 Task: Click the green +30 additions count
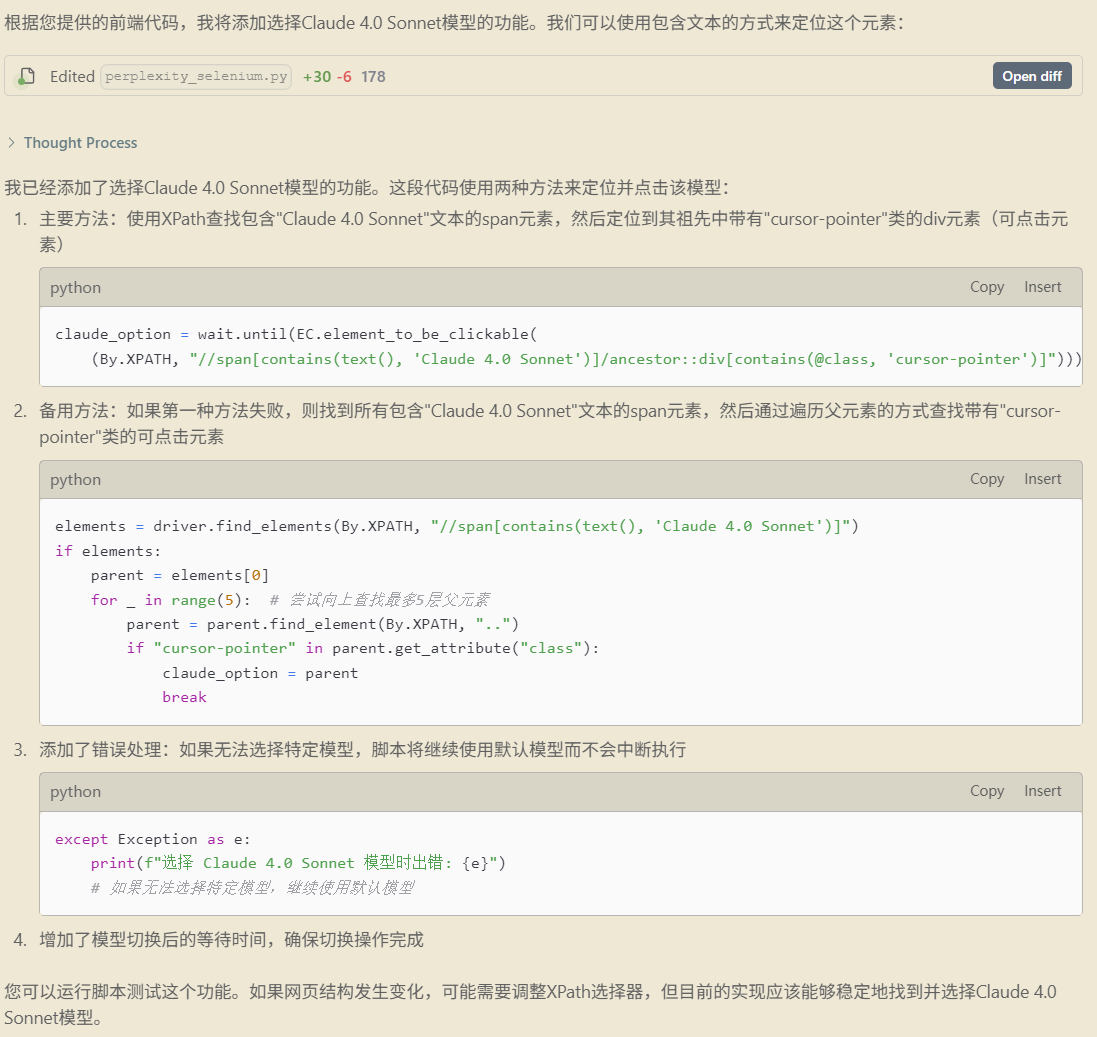click(317, 77)
